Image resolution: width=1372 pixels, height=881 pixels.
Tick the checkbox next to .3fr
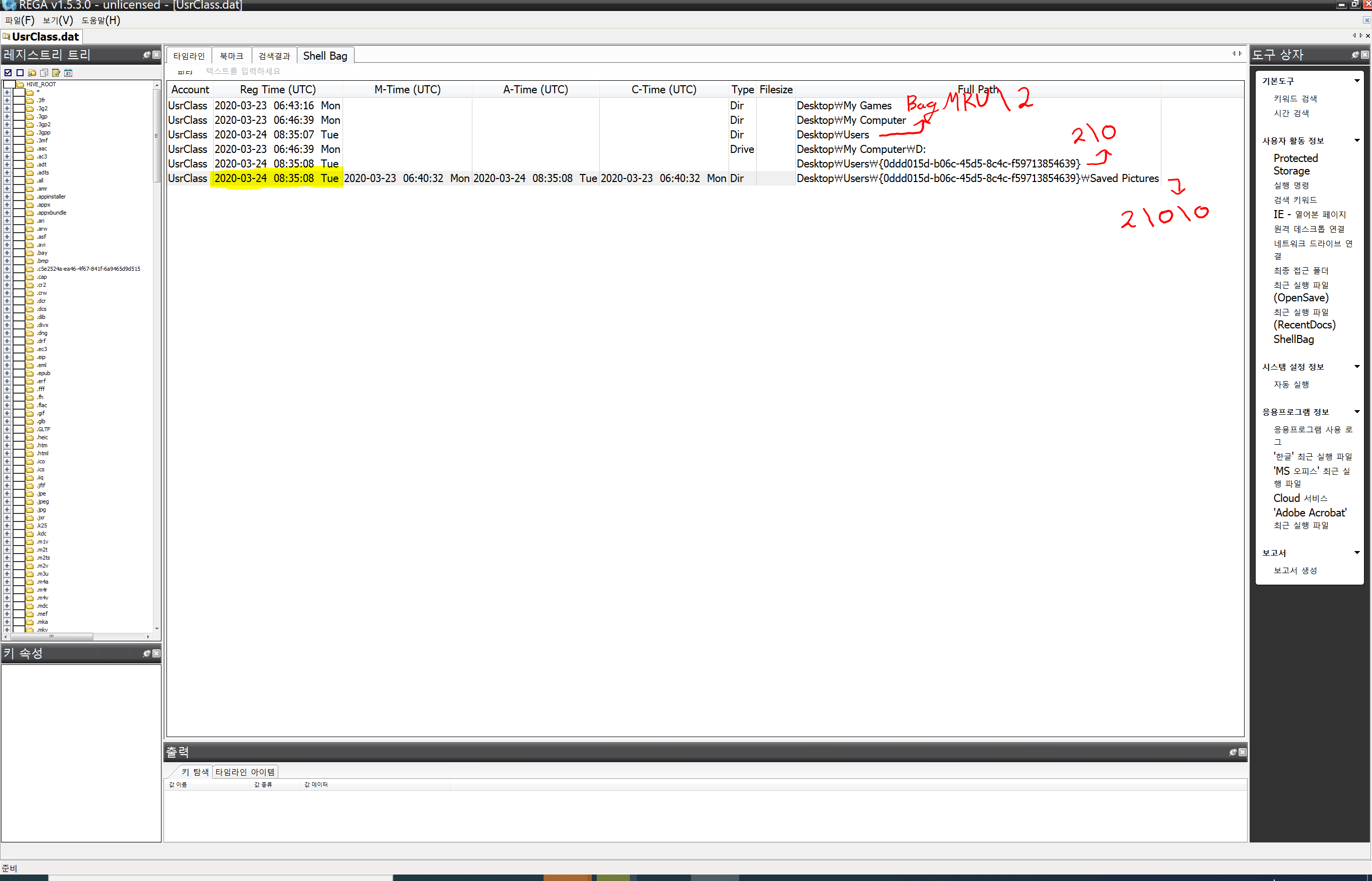pyautogui.click(x=19, y=100)
